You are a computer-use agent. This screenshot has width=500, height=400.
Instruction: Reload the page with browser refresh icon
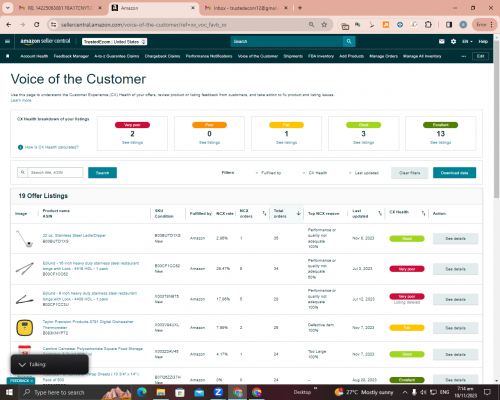[x=37, y=25]
